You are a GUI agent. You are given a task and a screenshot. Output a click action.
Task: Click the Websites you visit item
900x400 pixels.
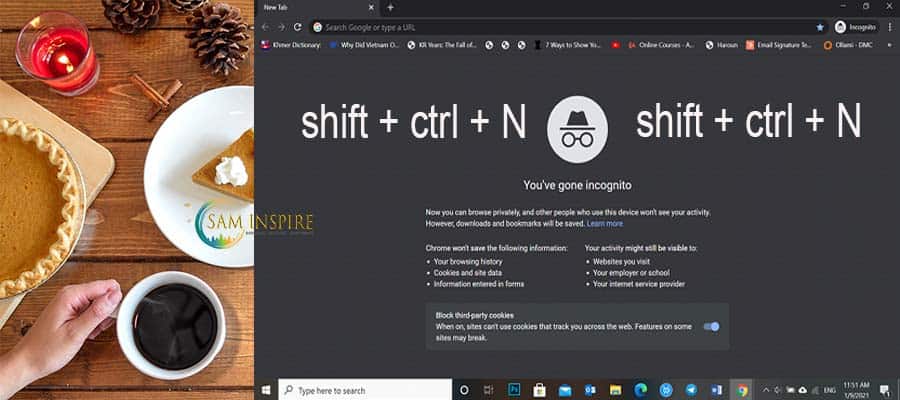point(621,262)
